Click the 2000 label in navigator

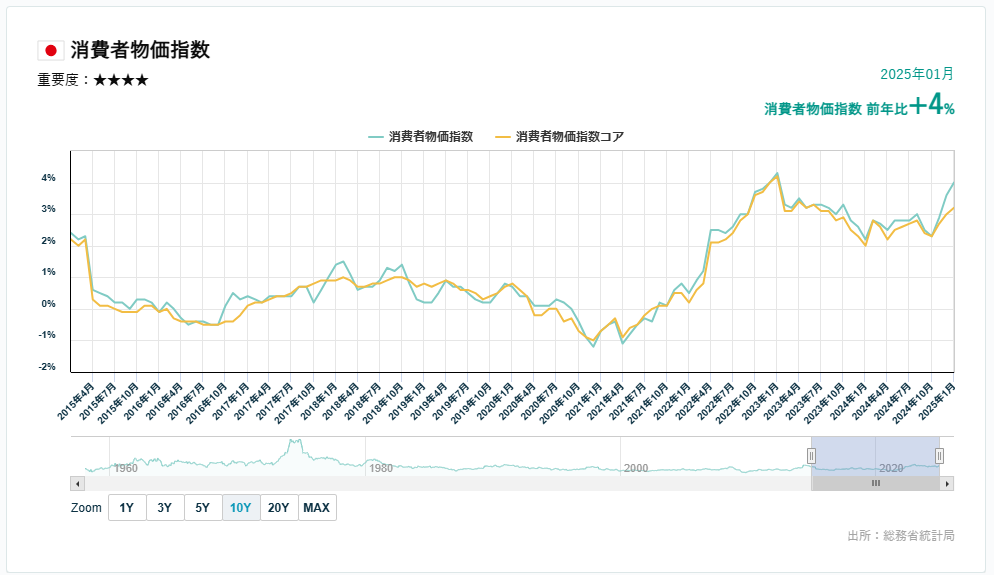[x=636, y=468]
